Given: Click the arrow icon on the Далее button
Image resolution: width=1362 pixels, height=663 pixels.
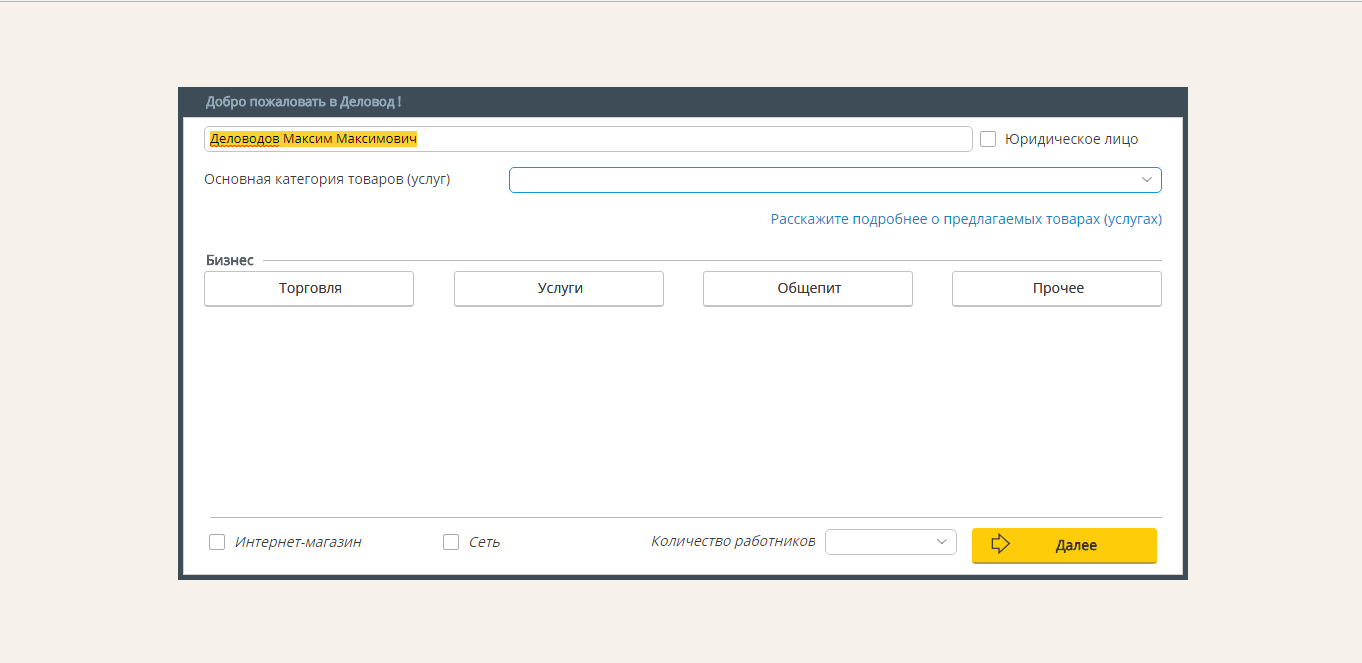Looking at the screenshot, I should click(x=1000, y=544).
